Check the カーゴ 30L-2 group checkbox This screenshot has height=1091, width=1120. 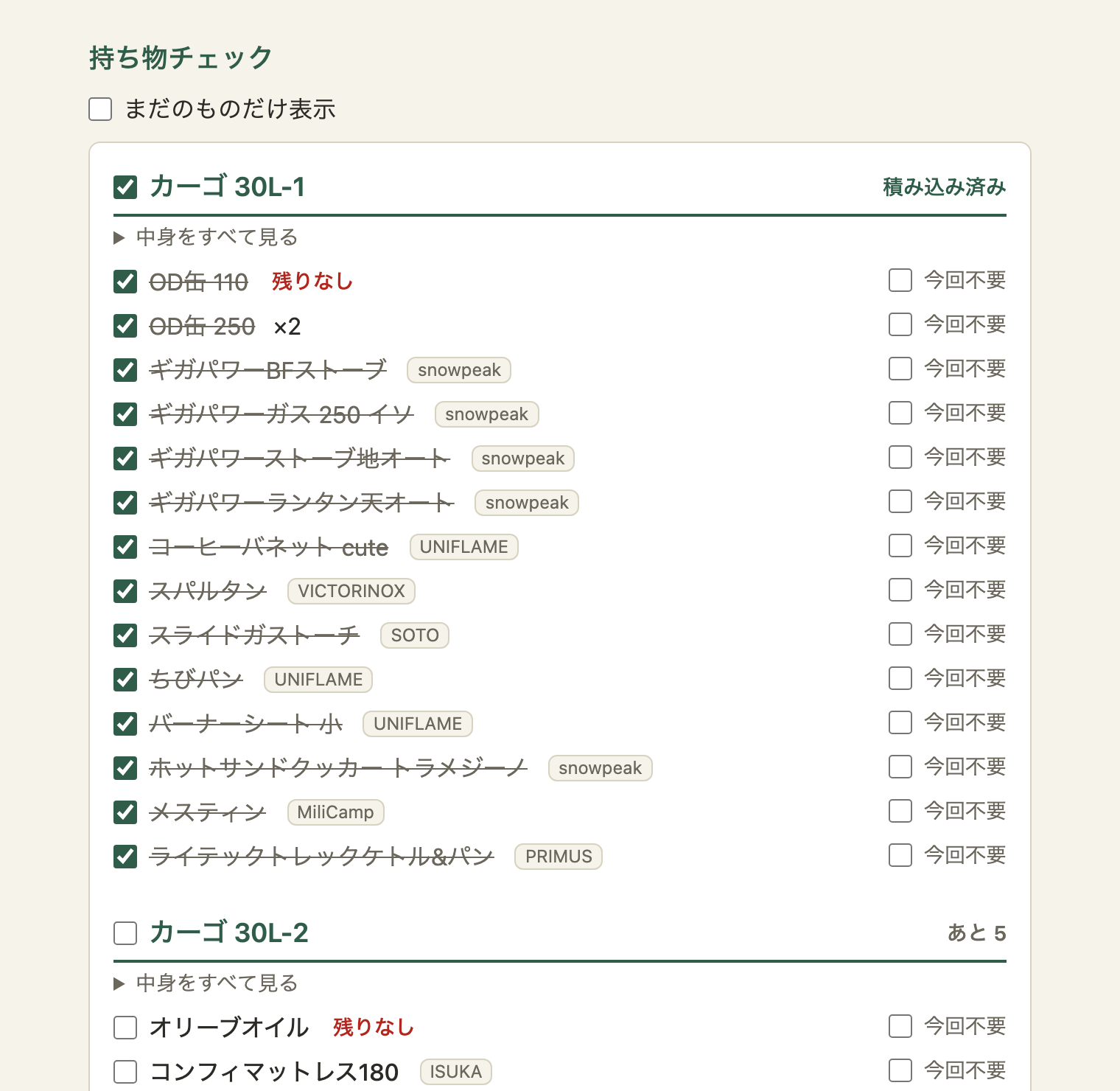(125, 933)
